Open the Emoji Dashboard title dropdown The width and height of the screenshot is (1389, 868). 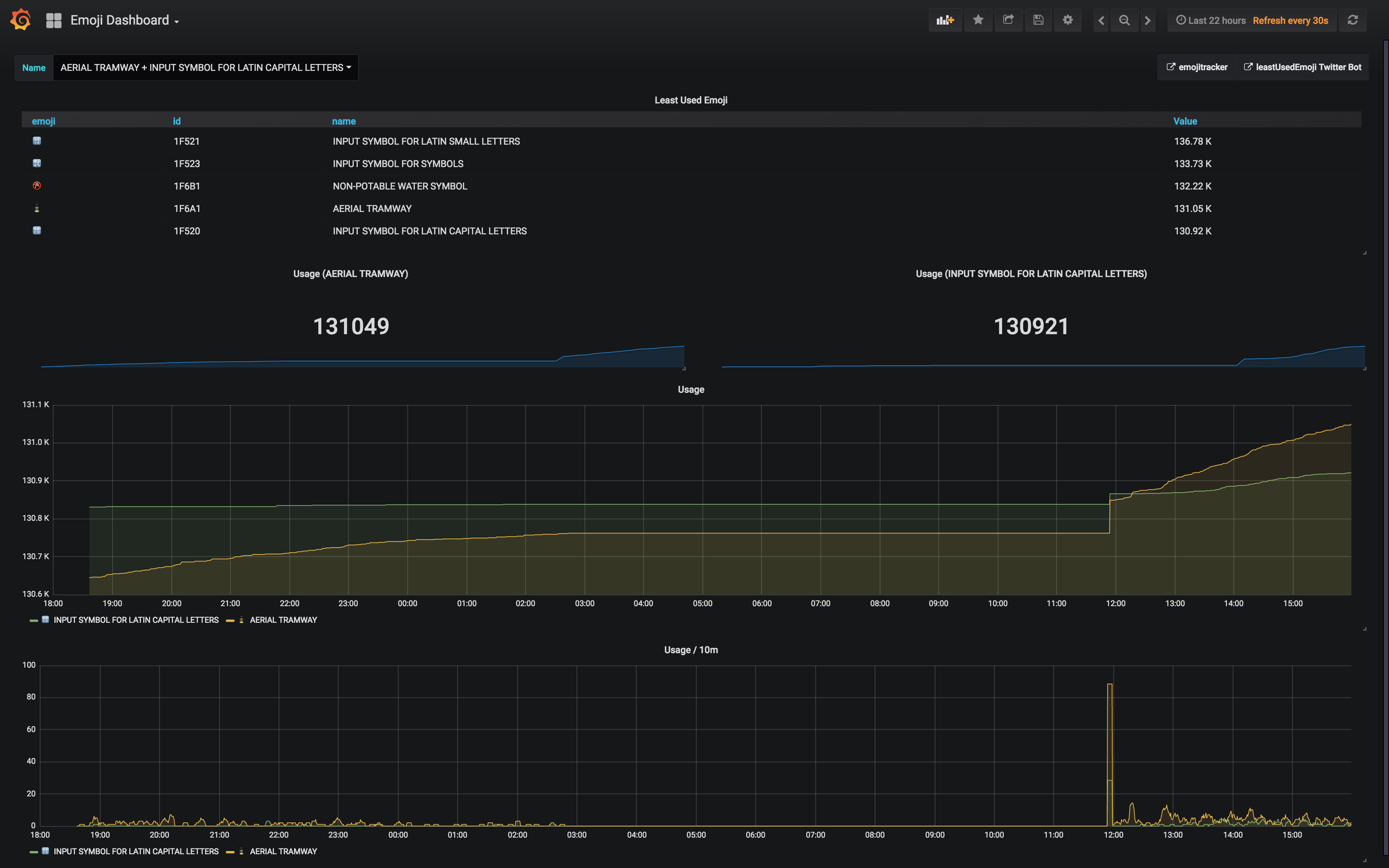(124, 20)
